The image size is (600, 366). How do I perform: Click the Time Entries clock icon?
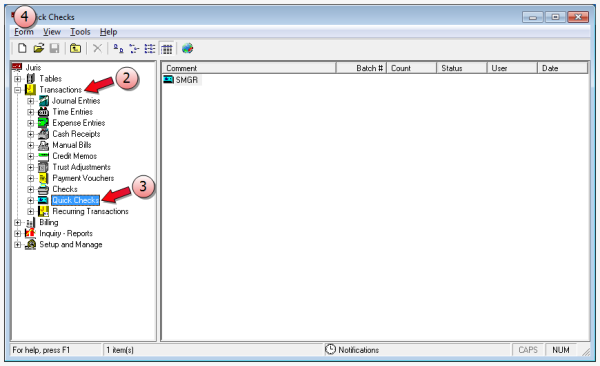click(x=44, y=112)
